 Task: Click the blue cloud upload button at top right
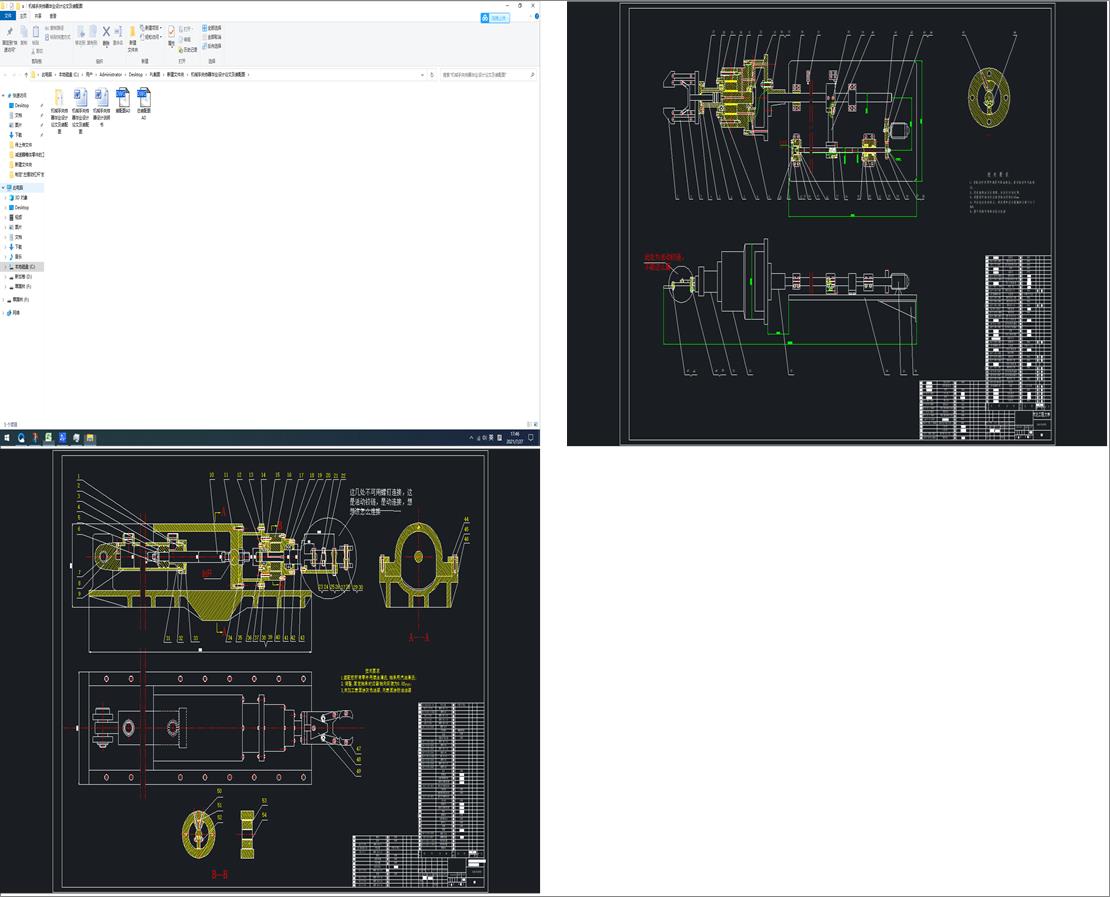[x=494, y=17]
